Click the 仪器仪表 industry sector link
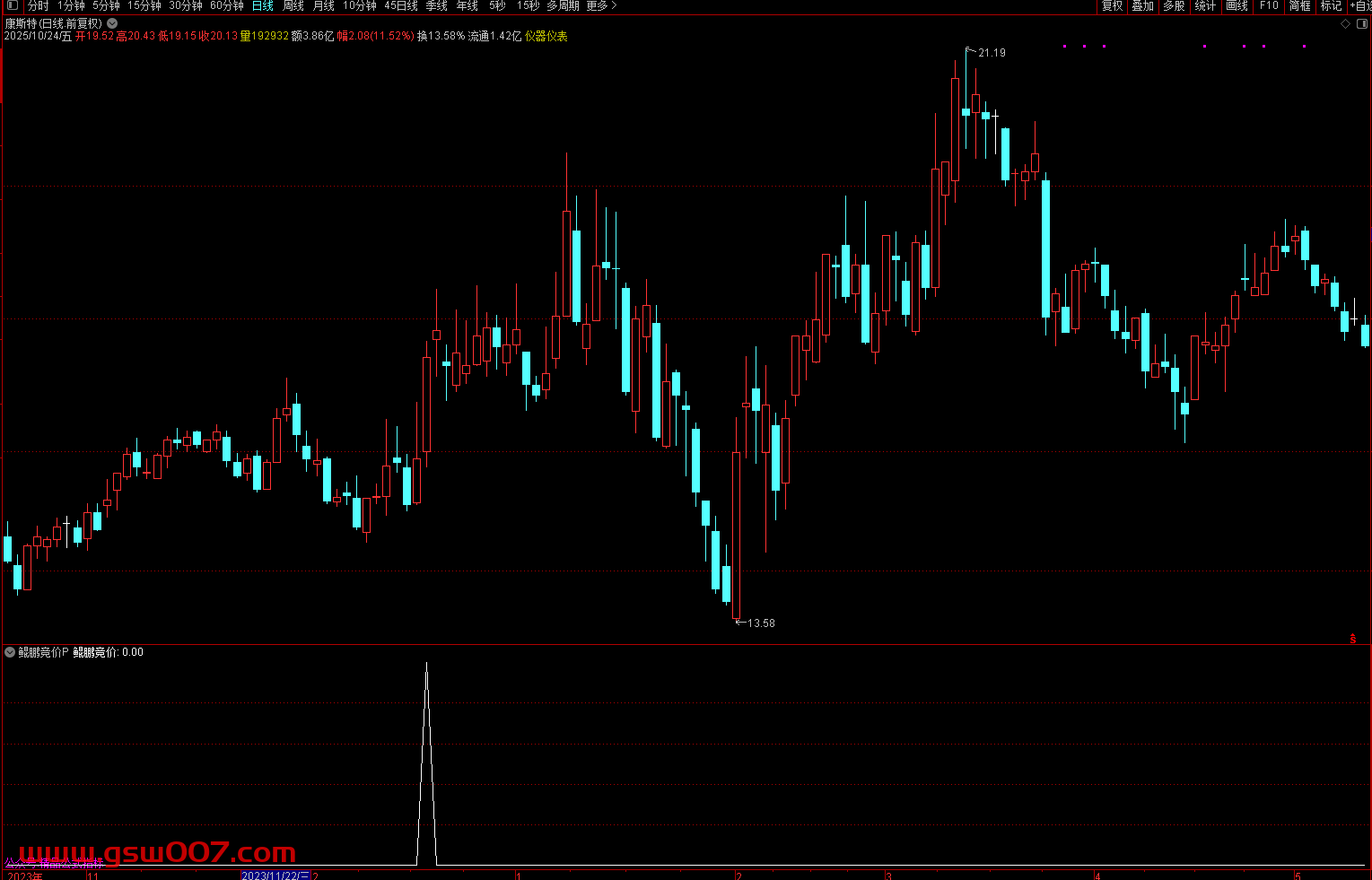This screenshot has width=1372, height=880. [546, 37]
